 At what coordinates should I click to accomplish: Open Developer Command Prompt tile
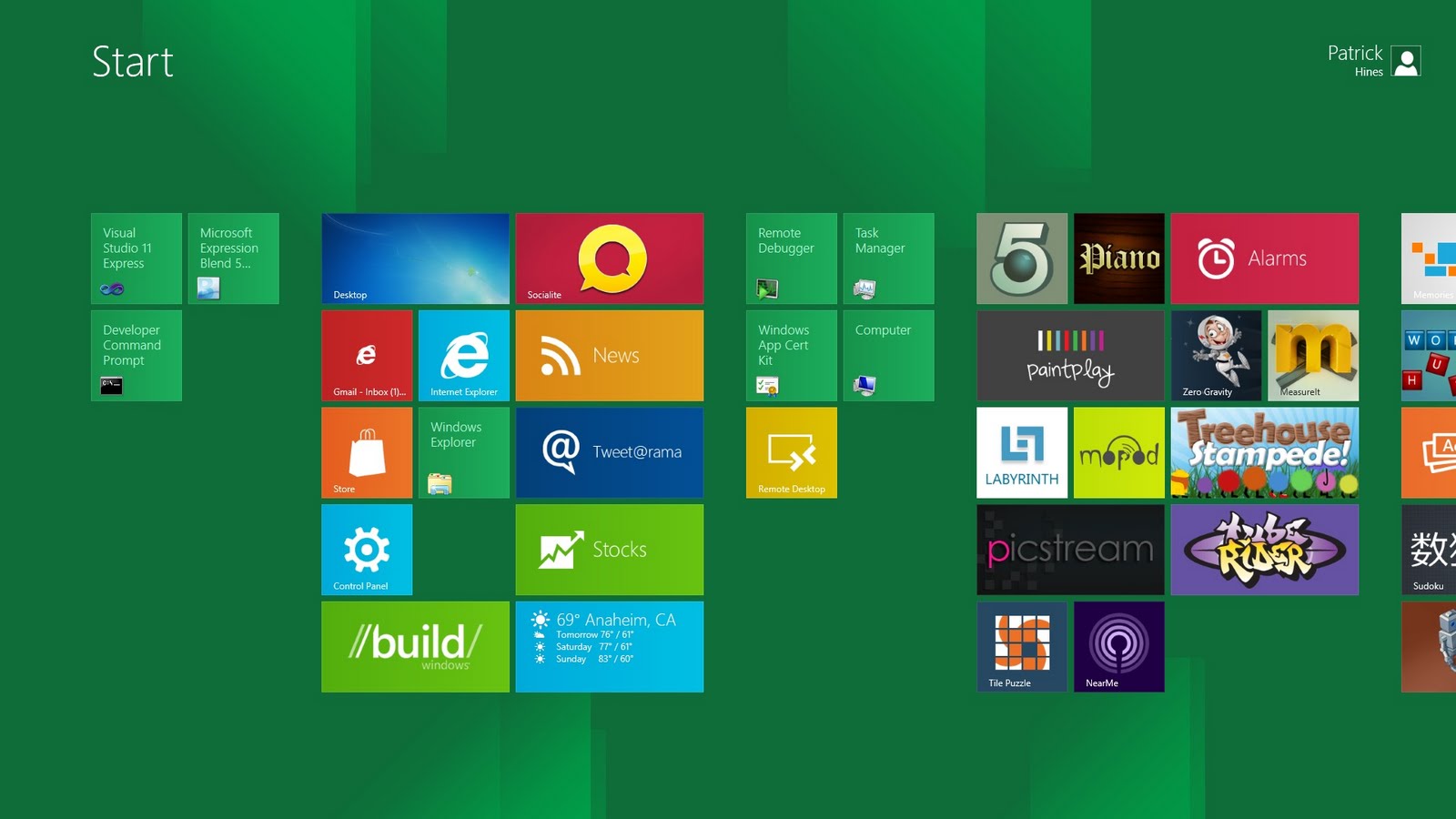pos(136,356)
